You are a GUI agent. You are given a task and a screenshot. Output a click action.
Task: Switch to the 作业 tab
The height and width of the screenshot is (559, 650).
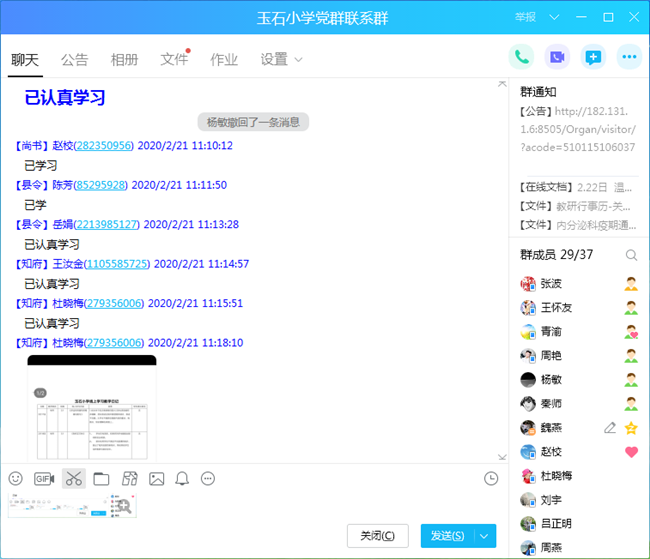(x=224, y=60)
